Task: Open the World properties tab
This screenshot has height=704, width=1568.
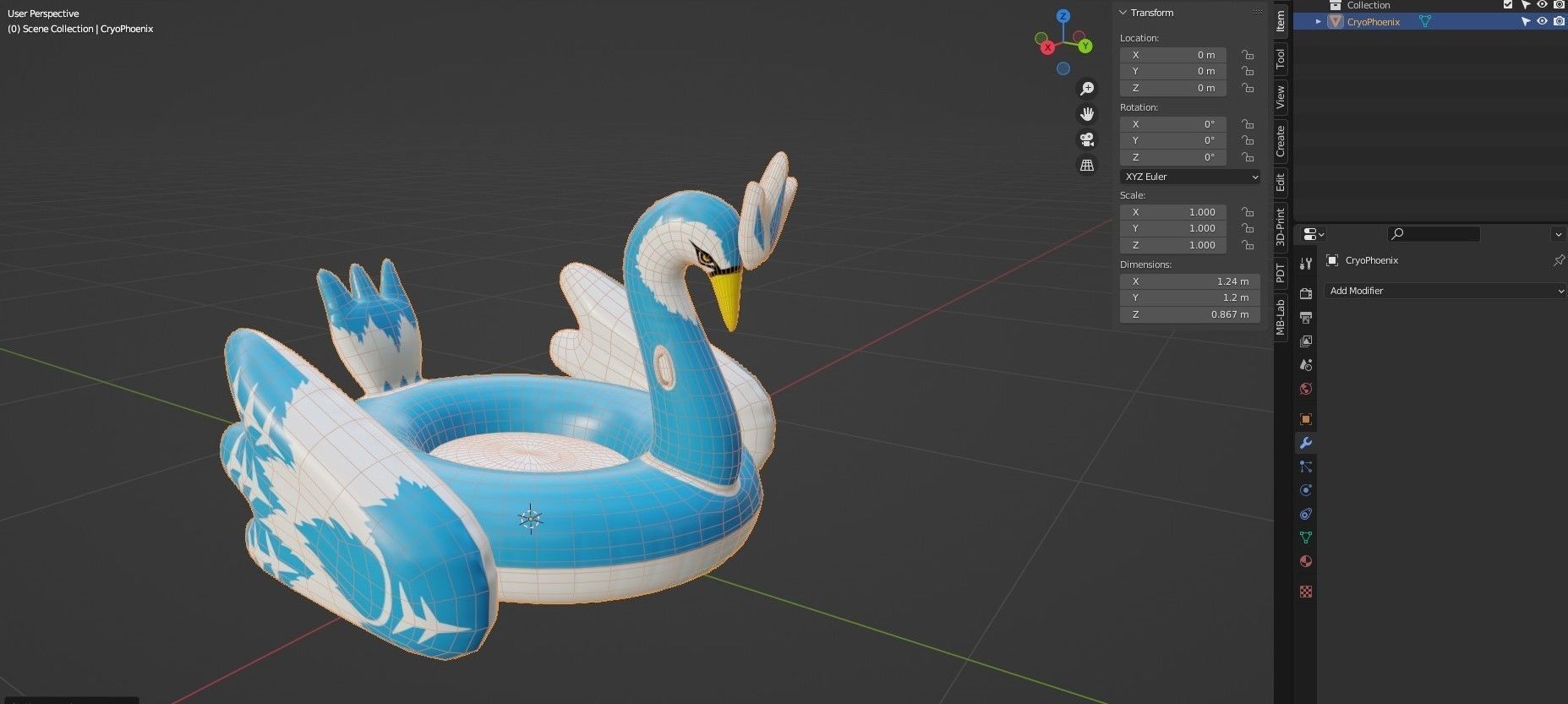Action: tap(1306, 389)
